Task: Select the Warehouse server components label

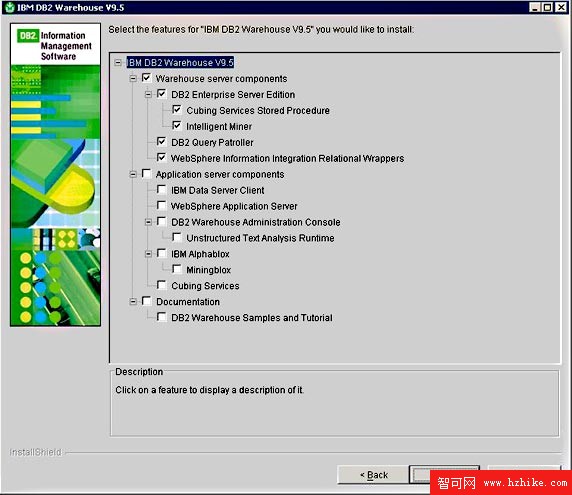Action: (x=221, y=79)
